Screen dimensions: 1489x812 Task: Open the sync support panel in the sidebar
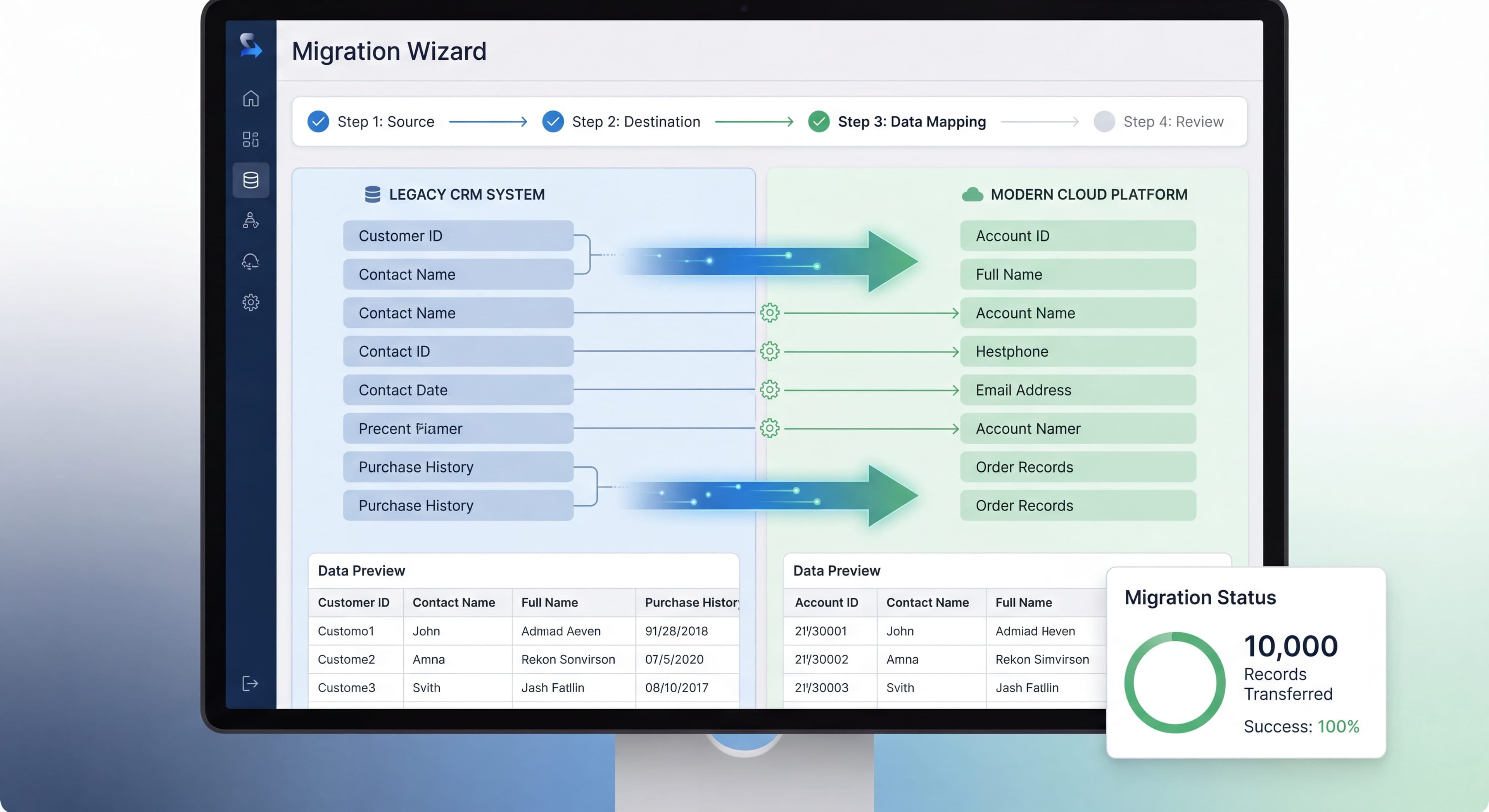(x=251, y=262)
